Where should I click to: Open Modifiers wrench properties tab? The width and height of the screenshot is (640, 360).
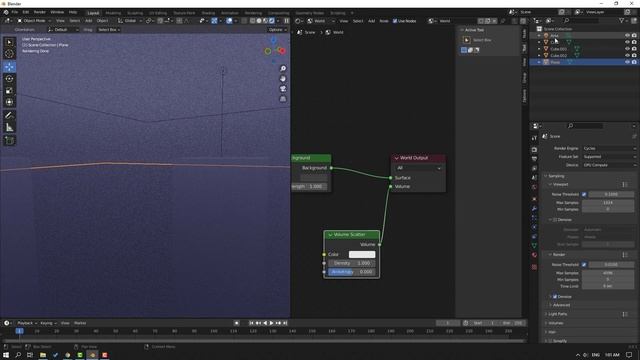(x=534, y=208)
